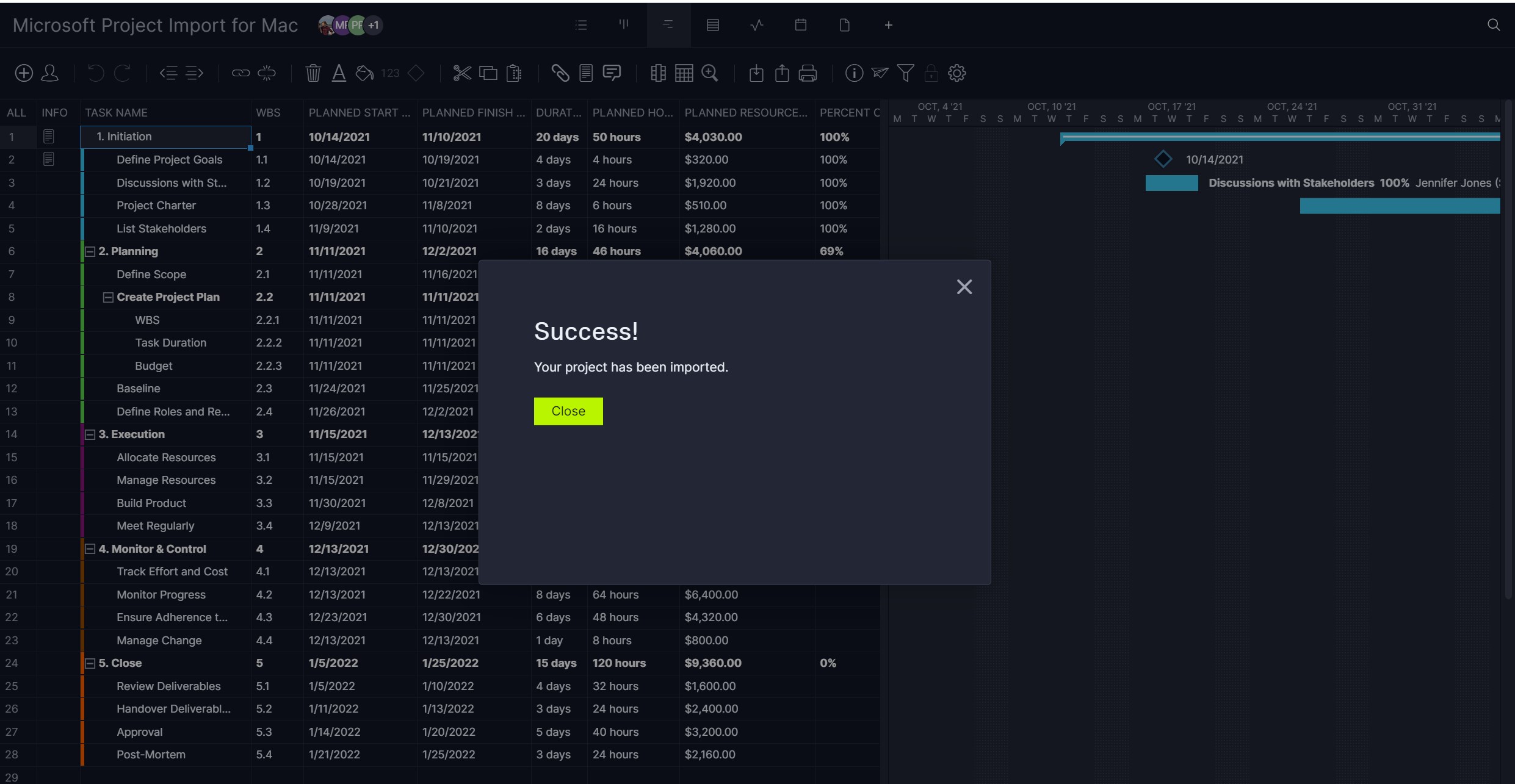
Task: Collapse the 5. Close group
Action: pyautogui.click(x=90, y=663)
